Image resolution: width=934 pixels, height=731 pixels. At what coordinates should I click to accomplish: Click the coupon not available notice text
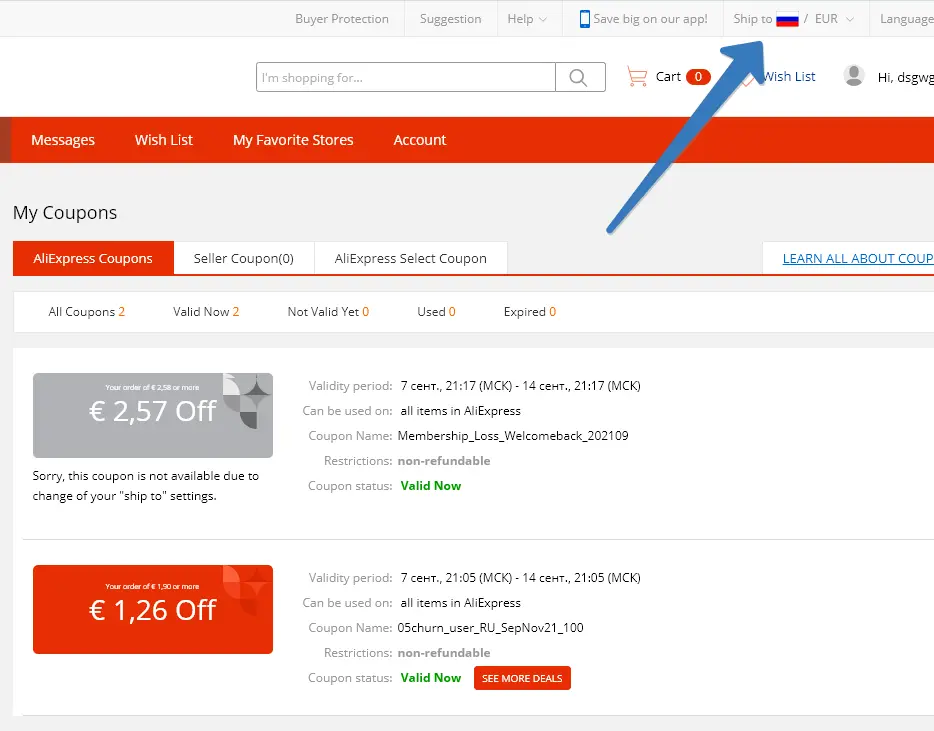click(x=145, y=486)
